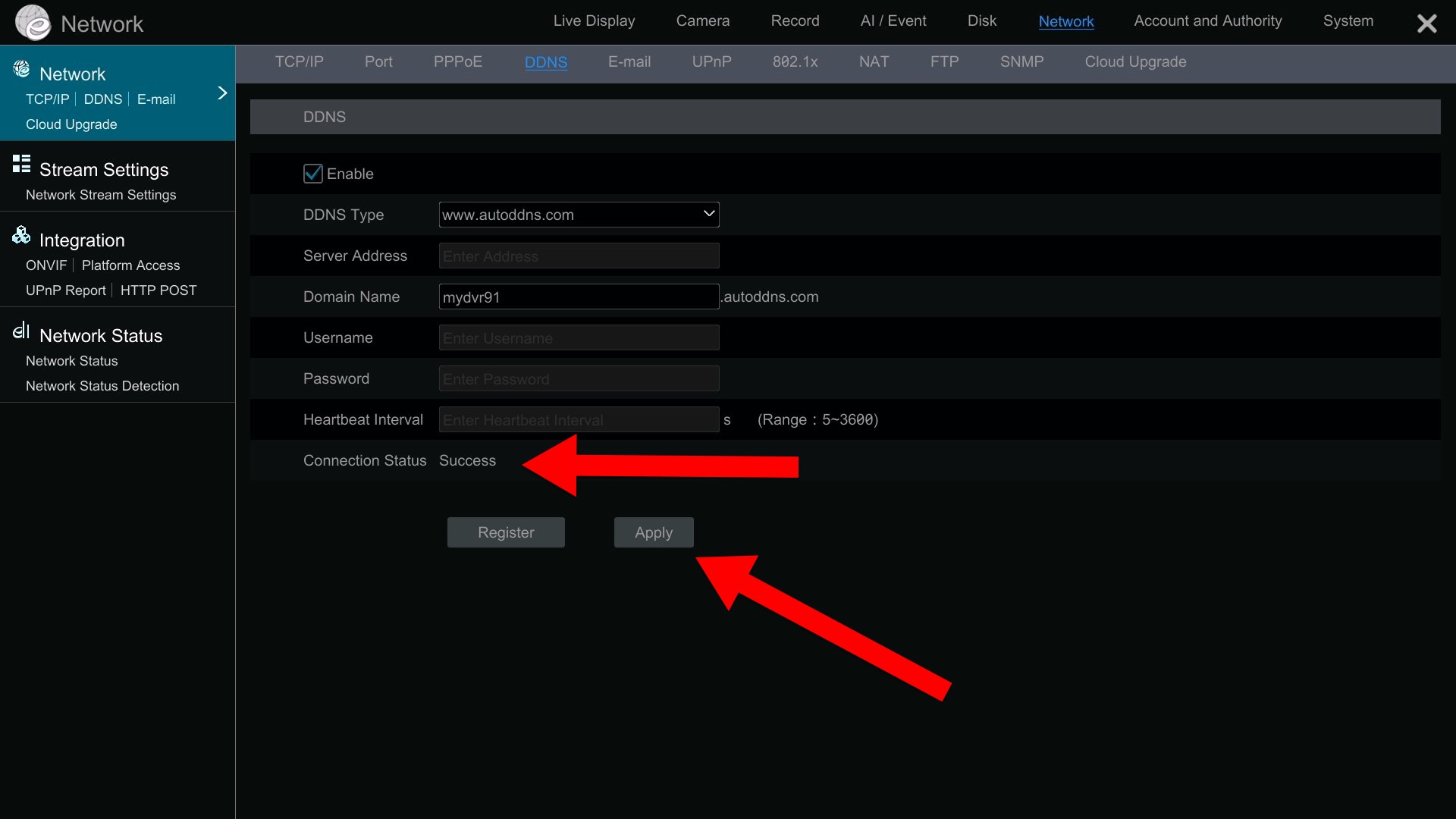The height and width of the screenshot is (819, 1456).
Task: Click the Domain Name input field
Action: coord(579,297)
